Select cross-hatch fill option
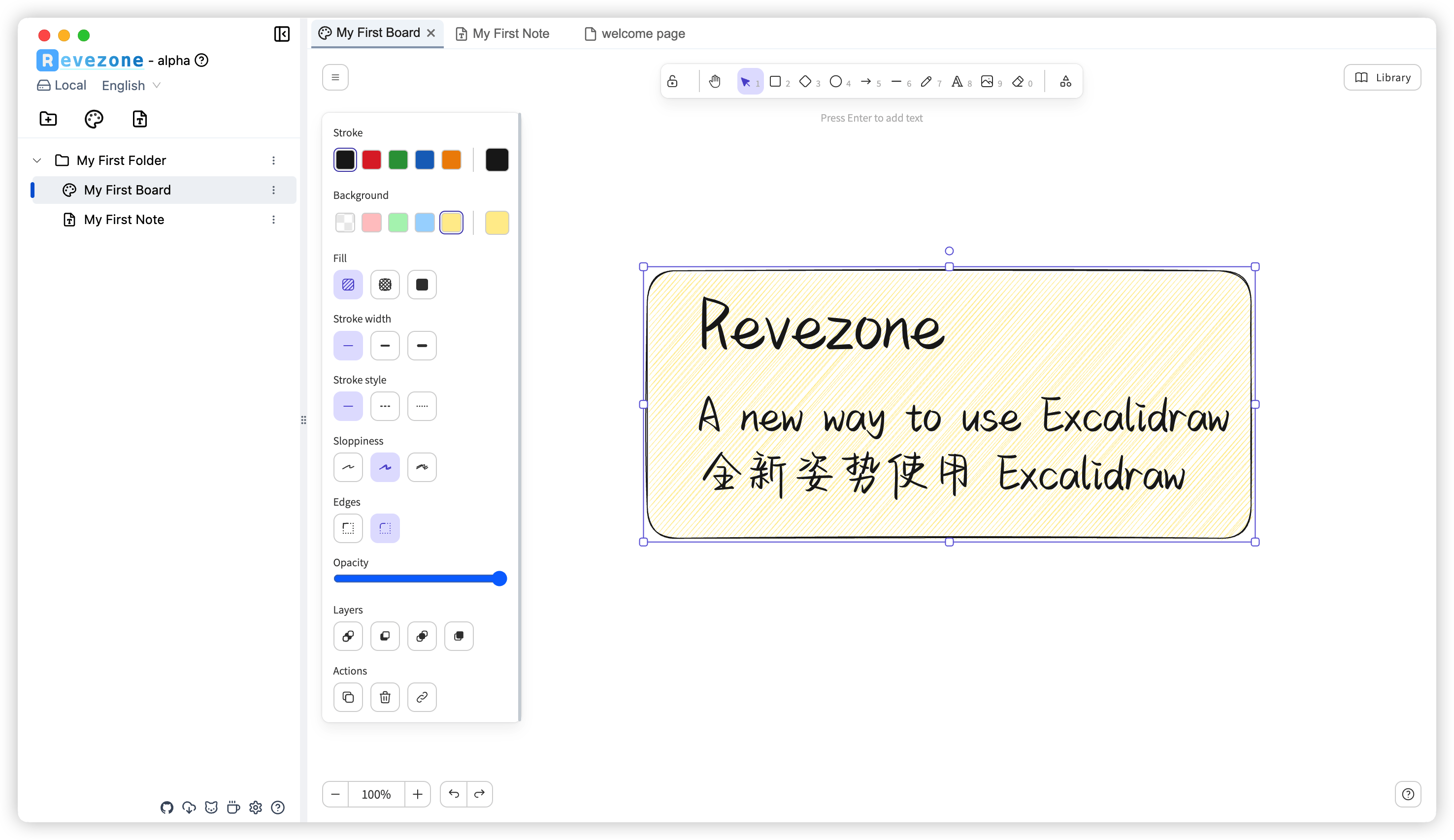This screenshot has width=1454, height=840. [x=385, y=285]
